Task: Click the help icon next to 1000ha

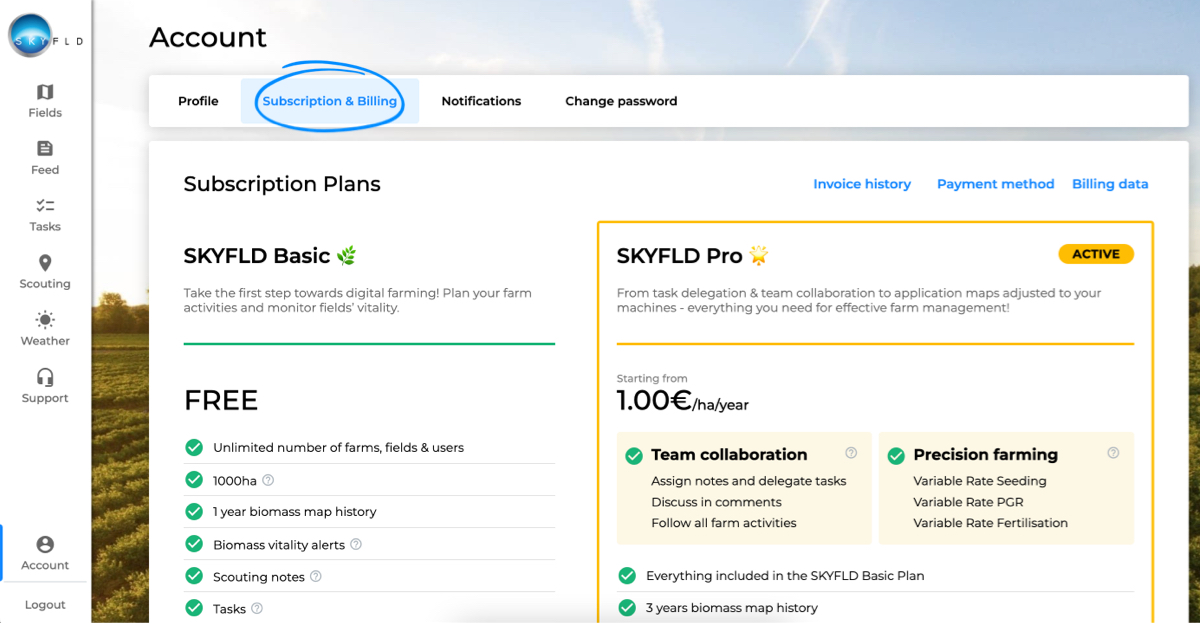Action: point(268,480)
